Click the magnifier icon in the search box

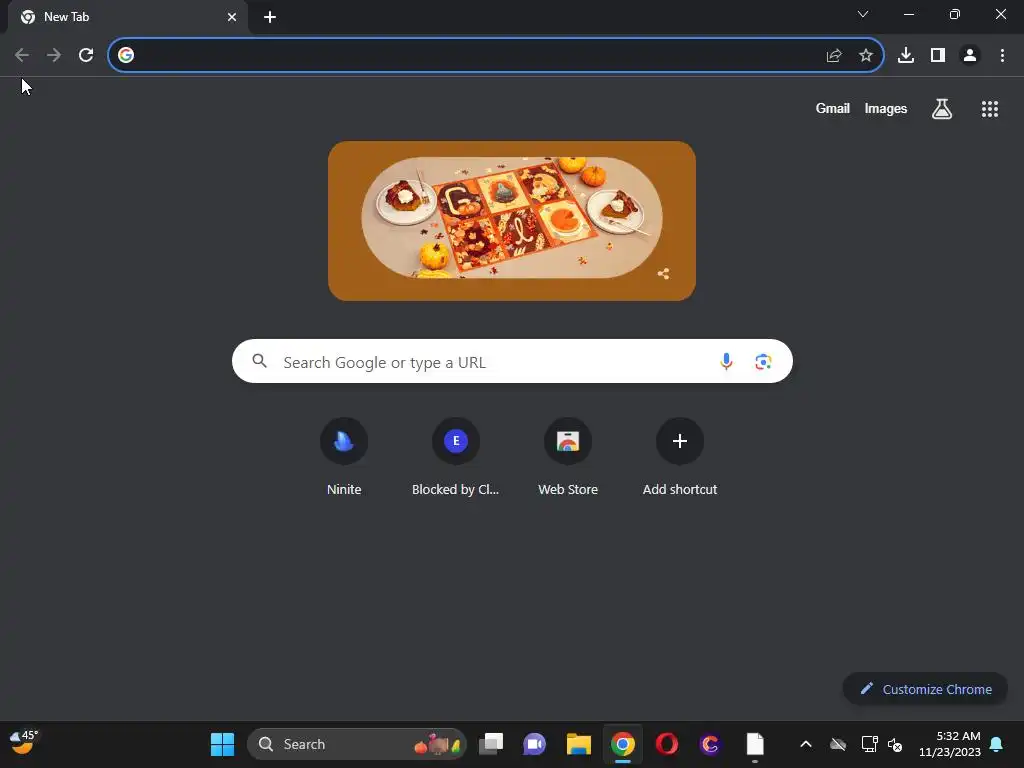[259, 361]
